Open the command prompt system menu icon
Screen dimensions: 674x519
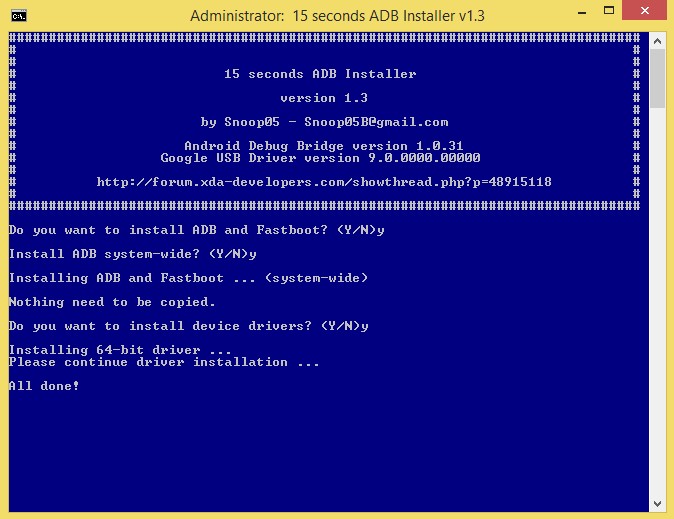tap(19, 16)
